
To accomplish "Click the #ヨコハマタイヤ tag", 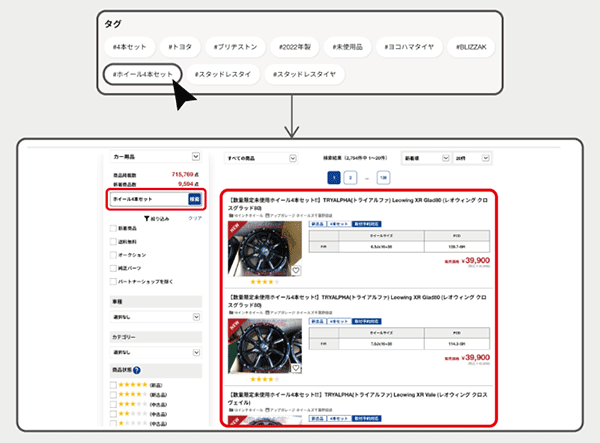I will pos(409,47).
